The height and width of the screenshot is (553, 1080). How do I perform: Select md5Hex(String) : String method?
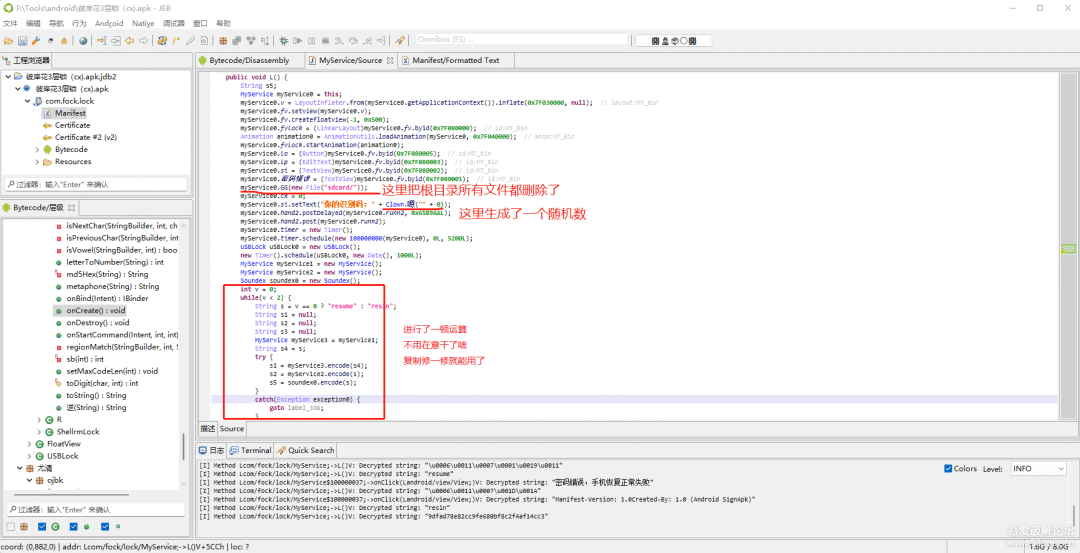[107, 274]
